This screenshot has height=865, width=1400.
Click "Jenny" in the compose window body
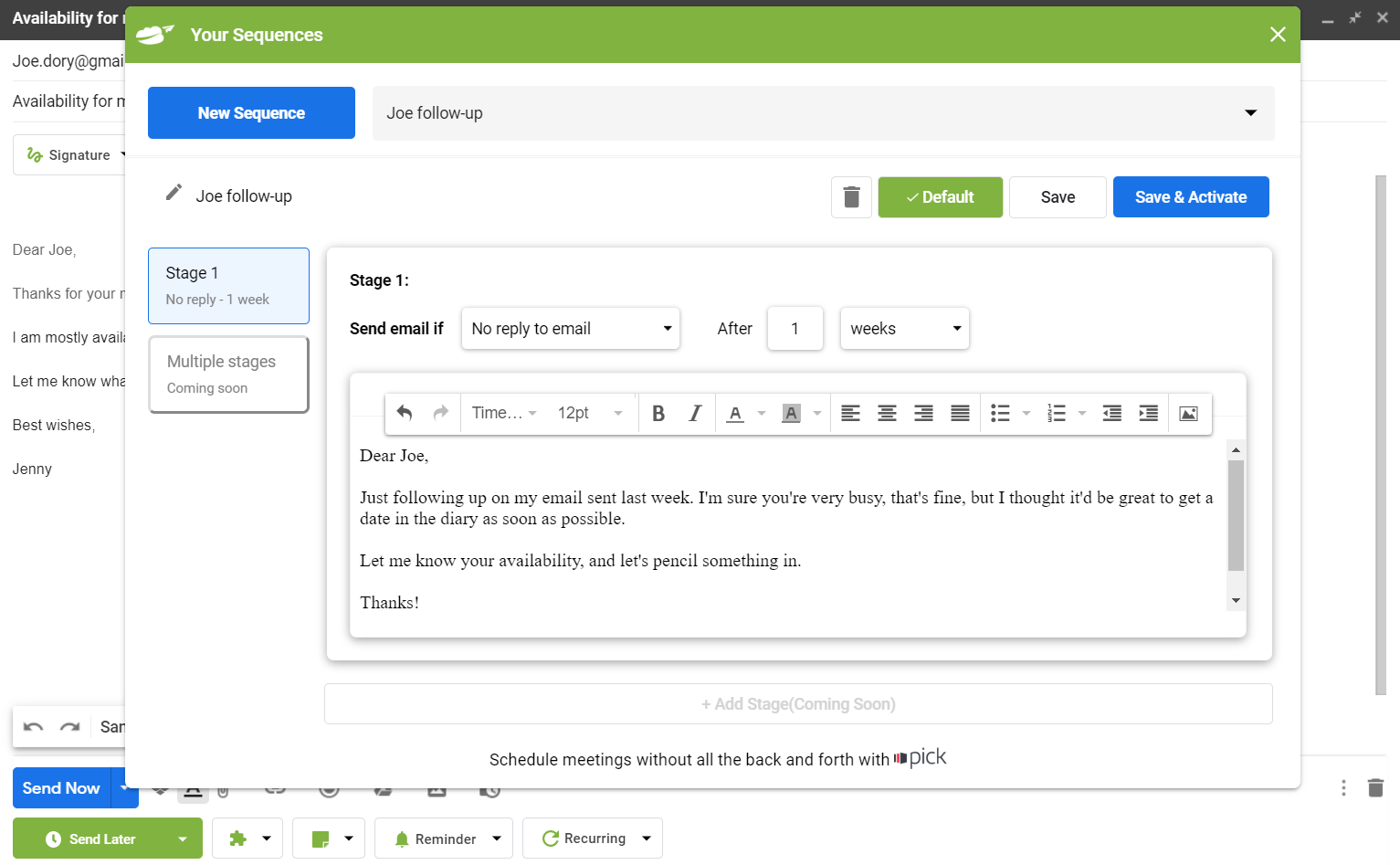coord(32,469)
